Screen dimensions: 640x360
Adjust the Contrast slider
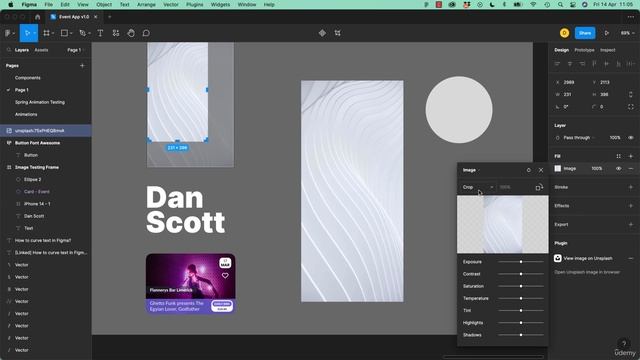point(521,274)
